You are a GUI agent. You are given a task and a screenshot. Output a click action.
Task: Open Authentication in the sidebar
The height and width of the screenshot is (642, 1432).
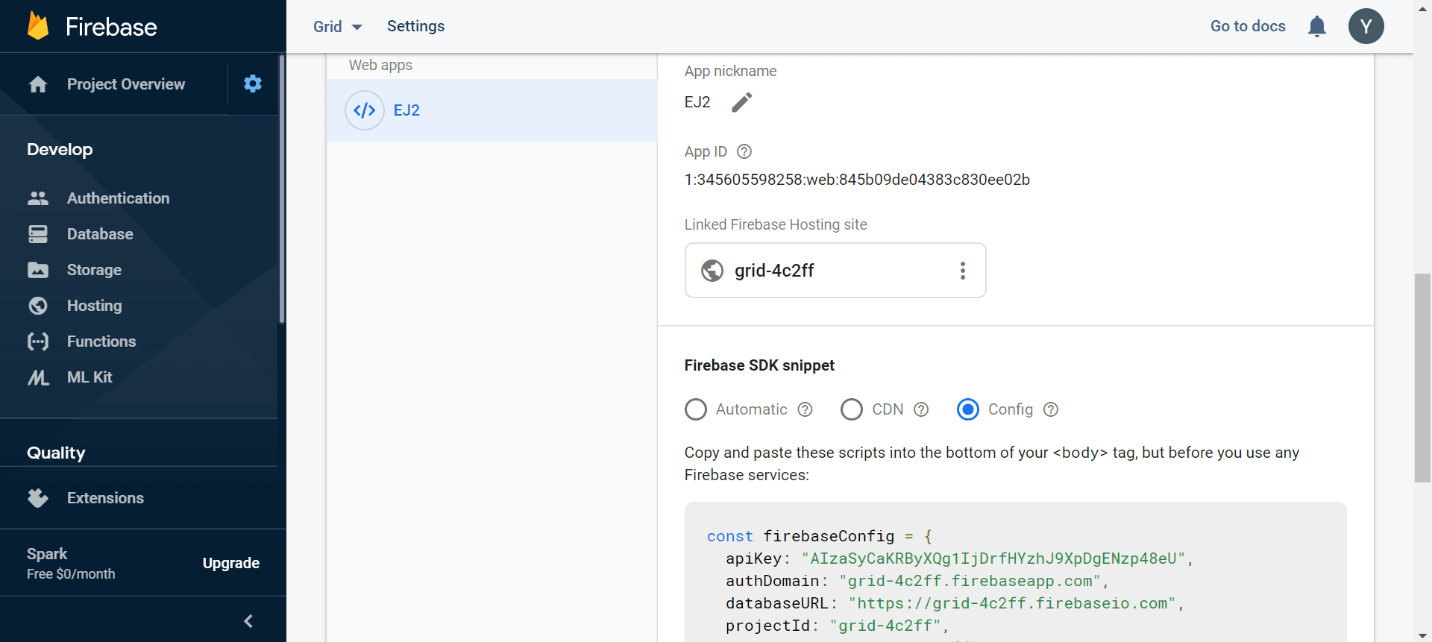(117, 198)
